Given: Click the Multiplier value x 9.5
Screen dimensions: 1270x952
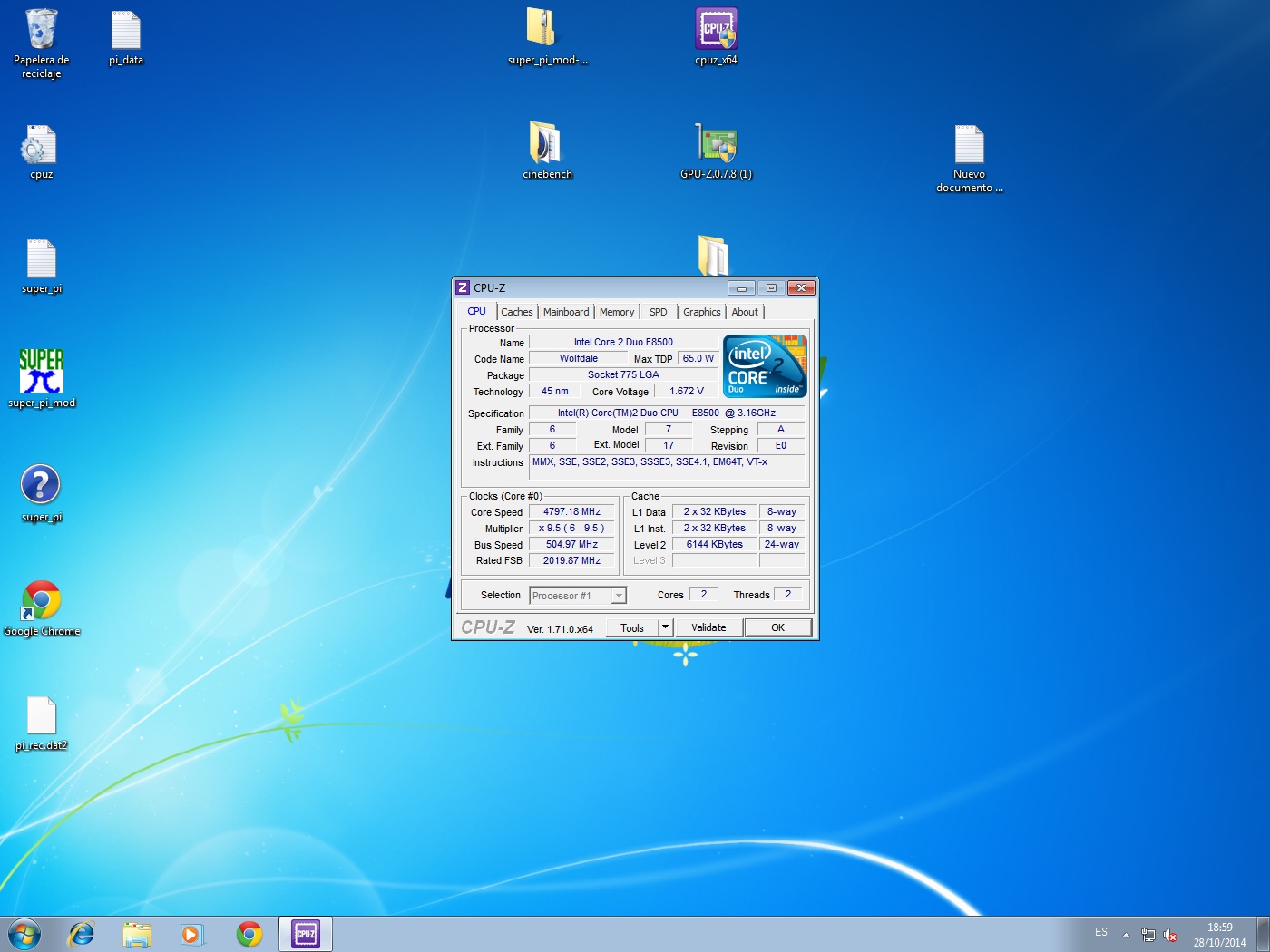Looking at the screenshot, I should click(572, 529).
